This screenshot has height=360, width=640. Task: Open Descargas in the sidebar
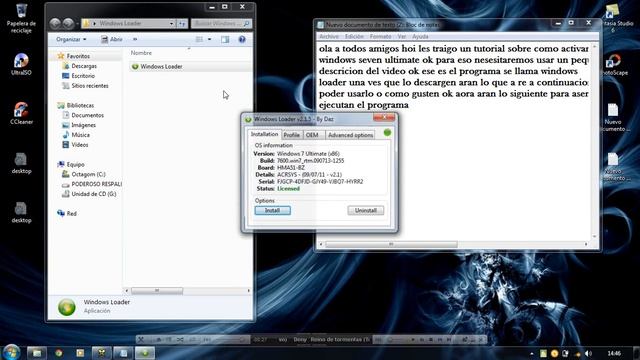[x=84, y=66]
